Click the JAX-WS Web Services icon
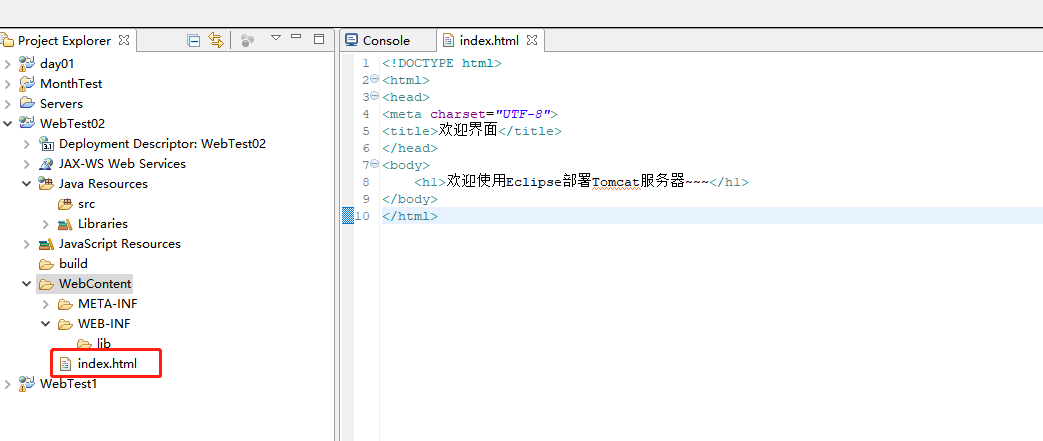Image resolution: width=1043 pixels, height=441 pixels. tap(46, 164)
